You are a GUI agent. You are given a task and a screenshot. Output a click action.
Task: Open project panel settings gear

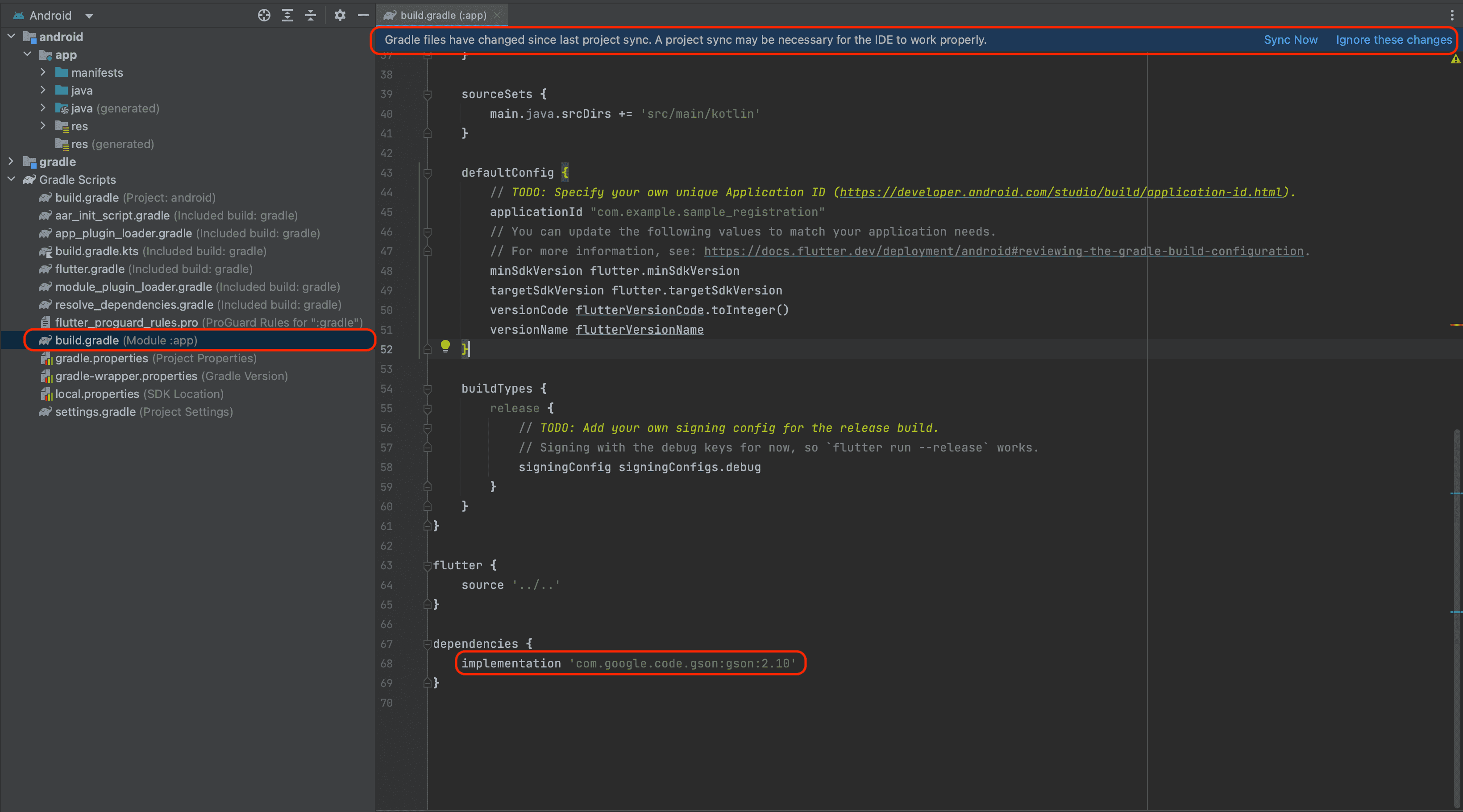click(340, 15)
